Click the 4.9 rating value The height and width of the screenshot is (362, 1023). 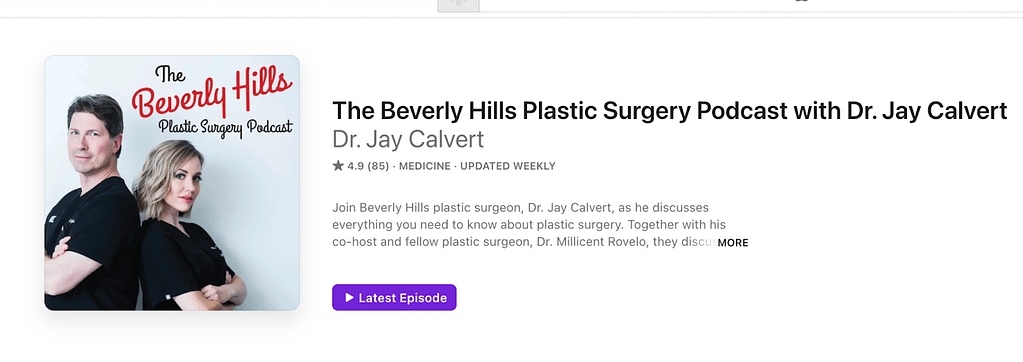coord(356,166)
